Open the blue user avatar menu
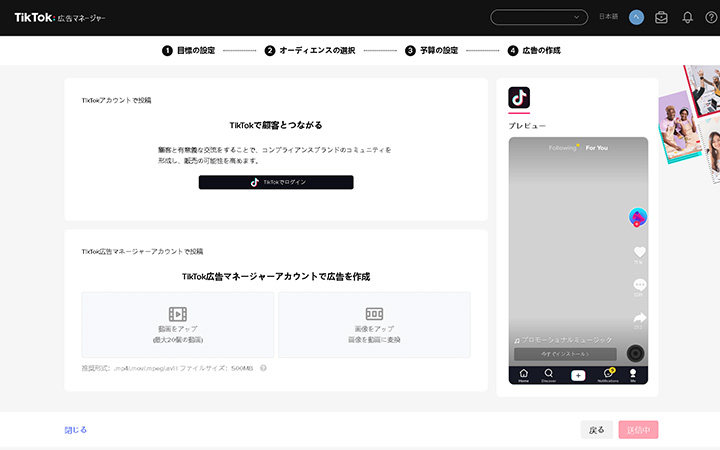This screenshot has height=450, width=720. [636, 17]
